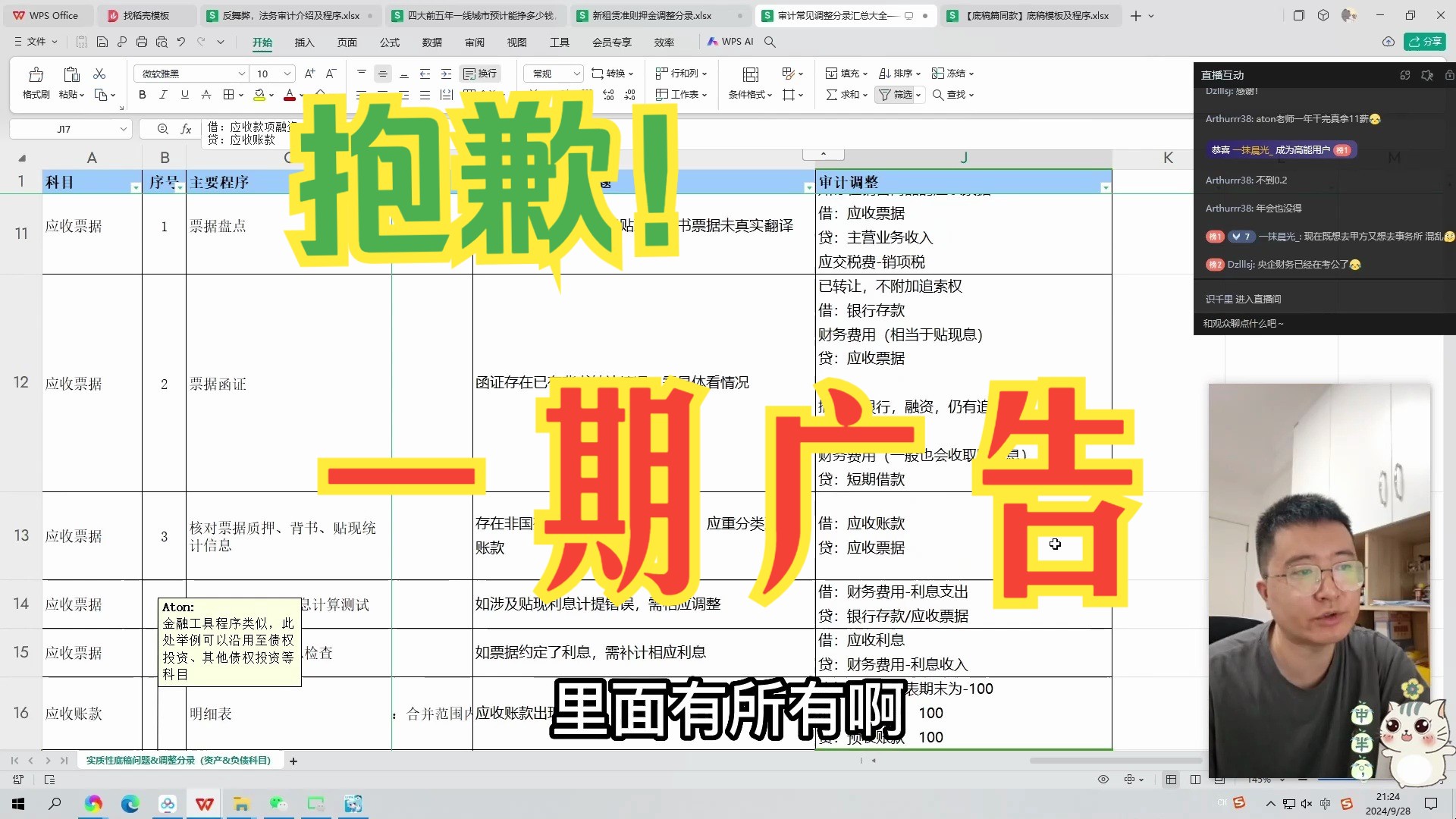Click the Save icon in quick access bar
The width and height of the screenshot is (1456, 819).
(x=102, y=42)
